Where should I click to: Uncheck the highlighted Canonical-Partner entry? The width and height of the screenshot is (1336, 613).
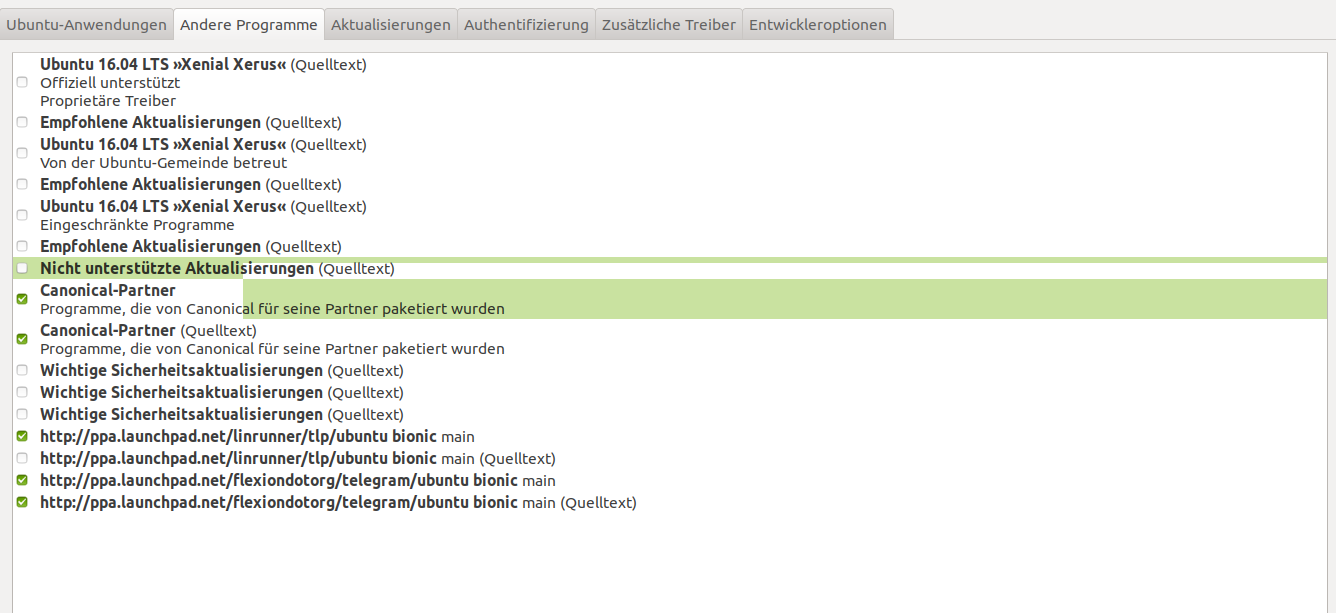(x=22, y=299)
